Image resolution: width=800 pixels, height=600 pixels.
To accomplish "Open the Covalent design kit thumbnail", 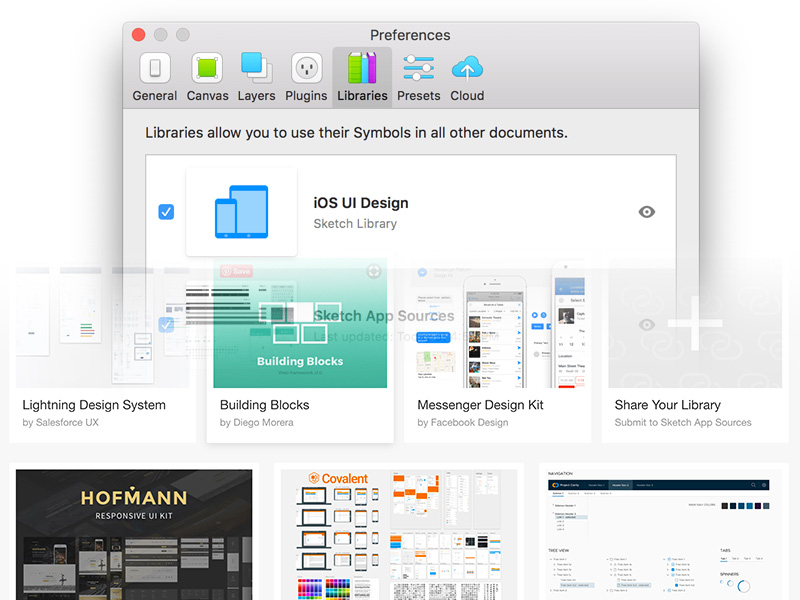I will [x=399, y=535].
